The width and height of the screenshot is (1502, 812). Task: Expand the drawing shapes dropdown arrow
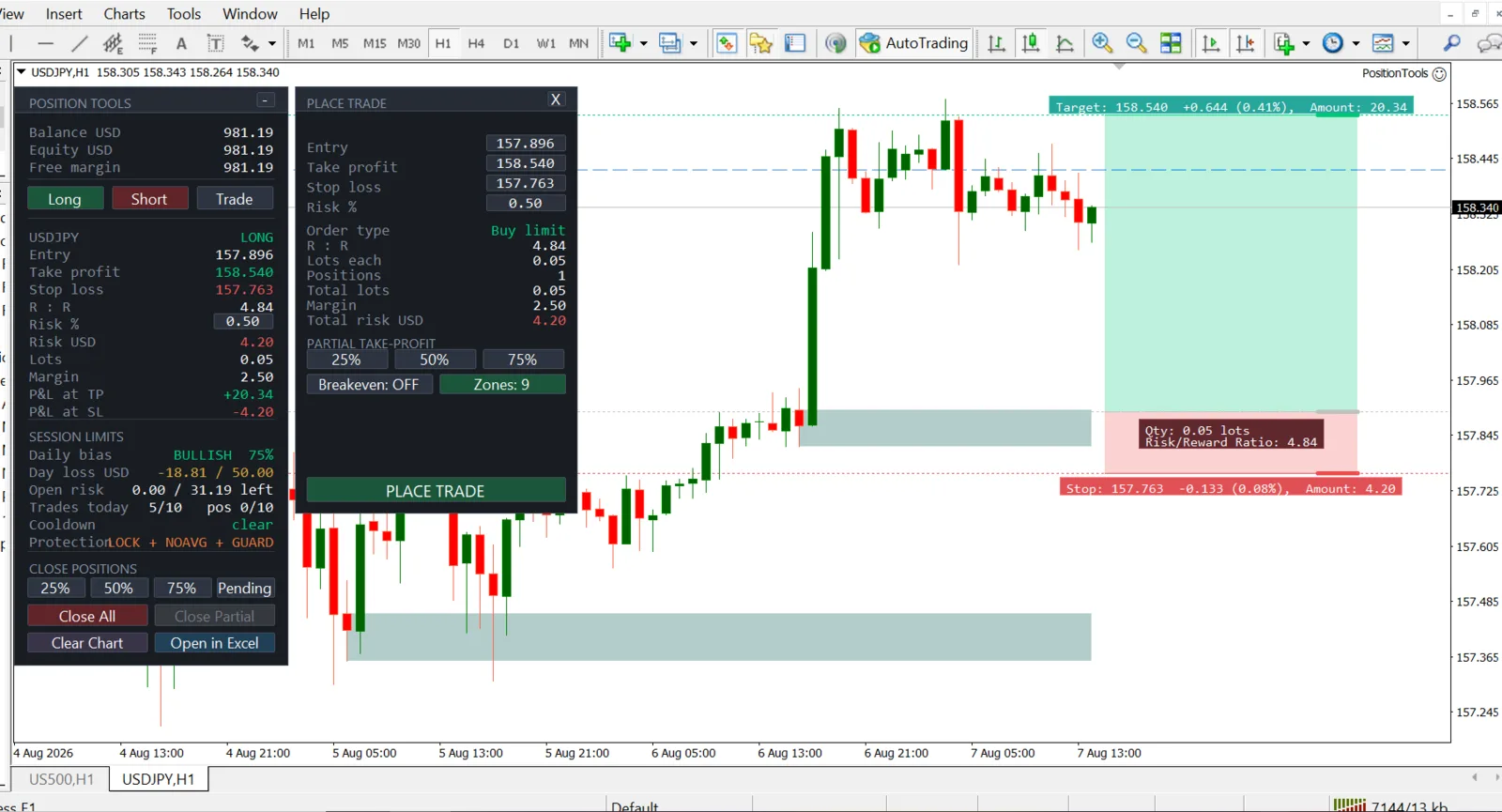click(x=272, y=43)
